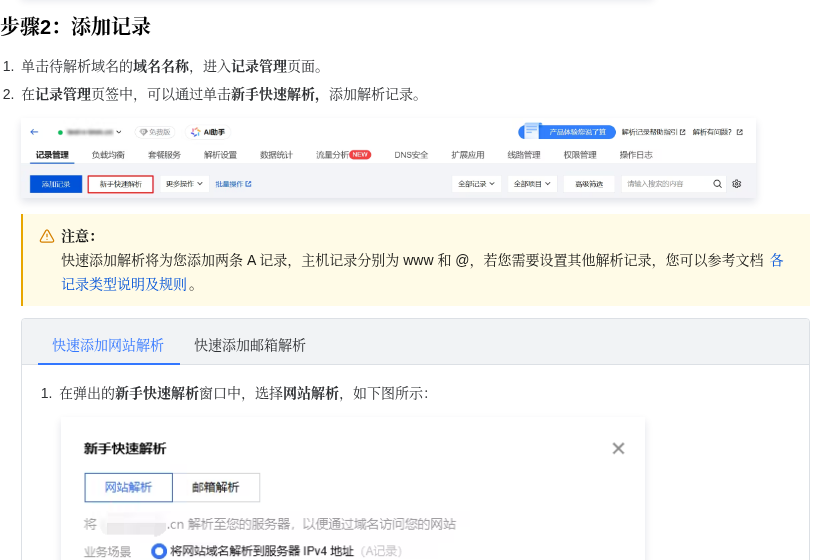This screenshot has height=560, width=840.
Task: Click the 批量操作 link
Action: click(x=233, y=184)
